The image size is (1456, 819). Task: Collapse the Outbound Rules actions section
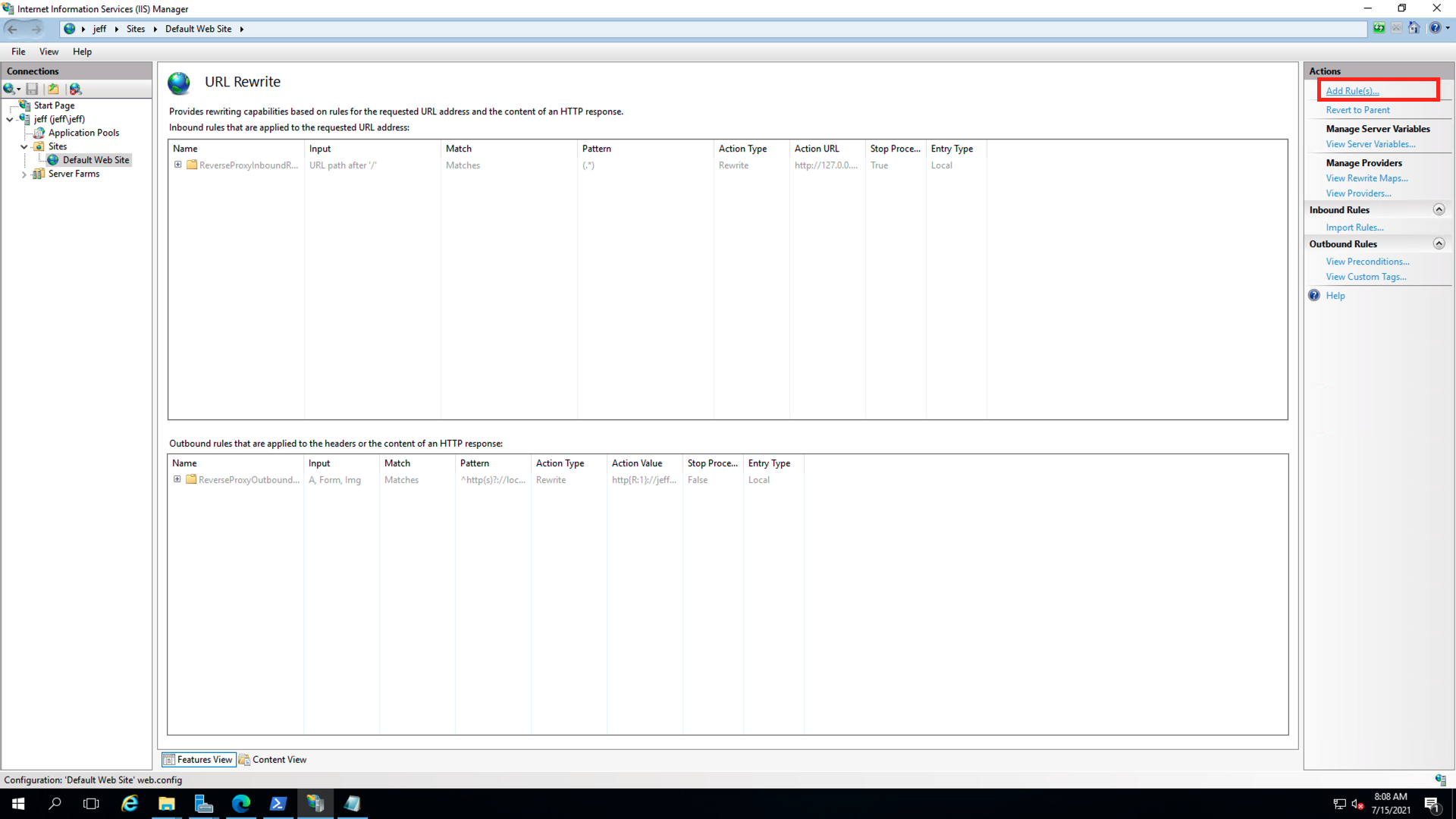coord(1439,243)
